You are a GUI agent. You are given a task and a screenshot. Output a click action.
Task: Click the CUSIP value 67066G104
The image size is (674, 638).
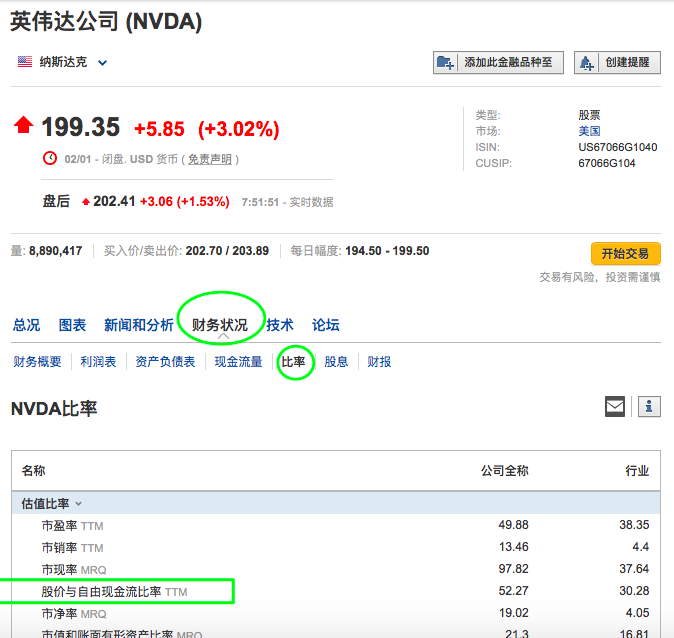607,163
